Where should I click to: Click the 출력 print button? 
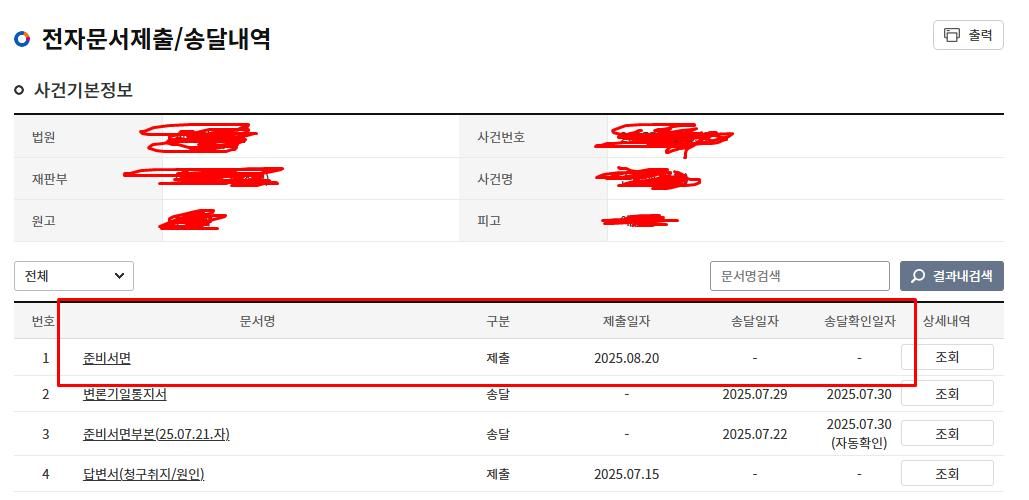pos(968,35)
